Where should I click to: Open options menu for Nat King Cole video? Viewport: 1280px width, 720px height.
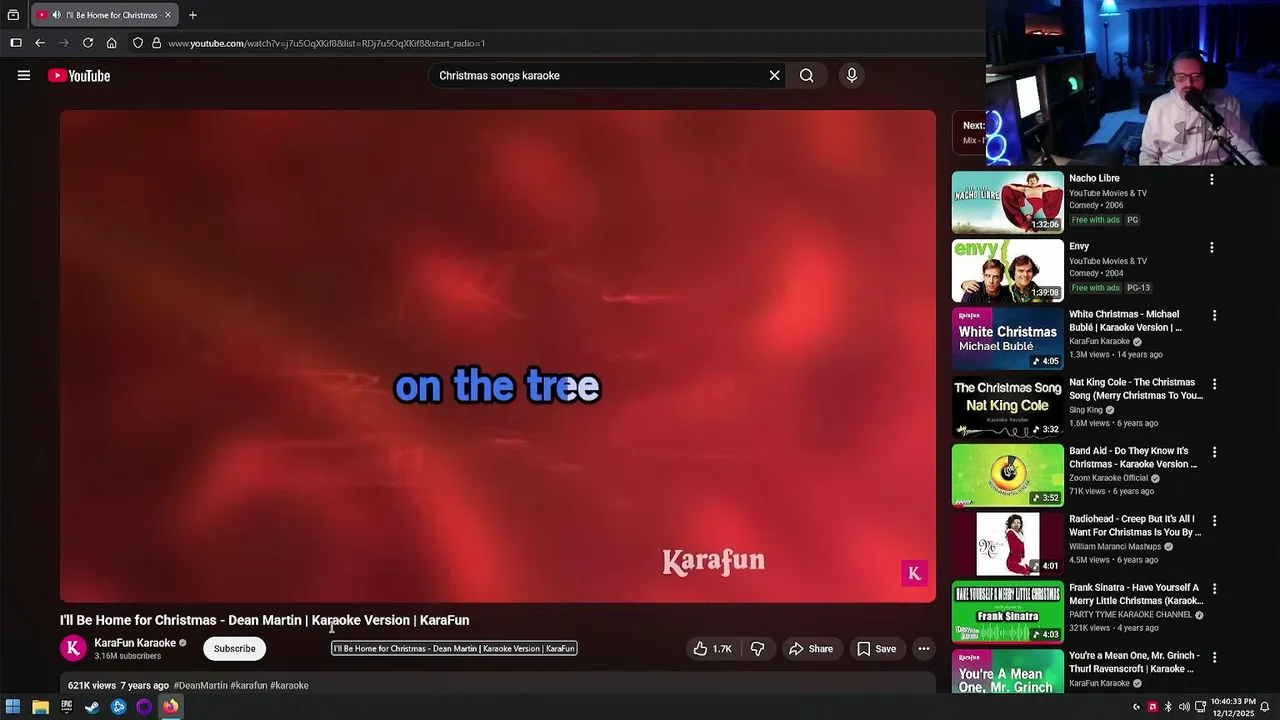click(x=1215, y=384)
